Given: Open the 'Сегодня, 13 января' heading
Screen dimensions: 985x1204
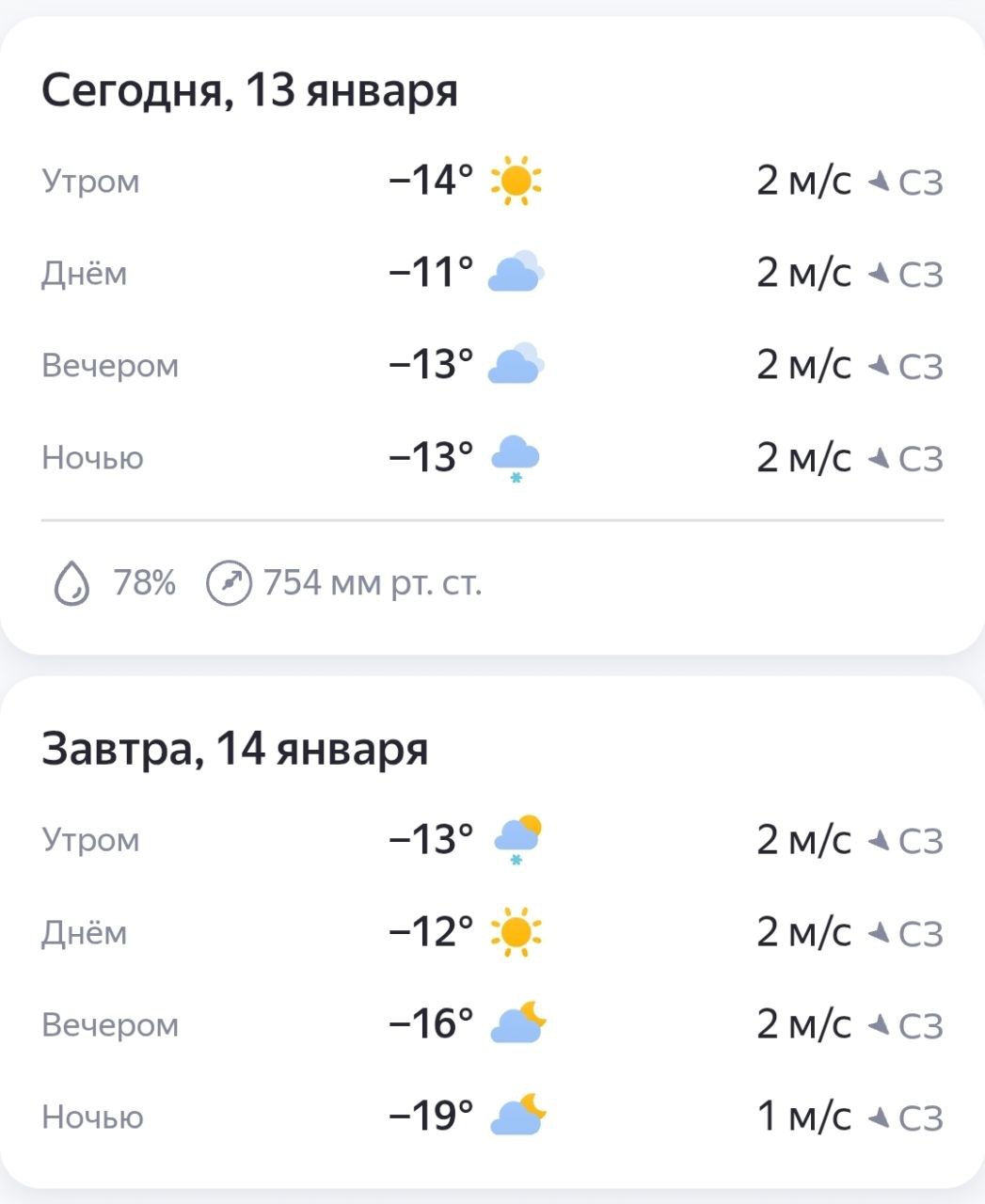Looking at the screenshot, I should coord(249,91).
